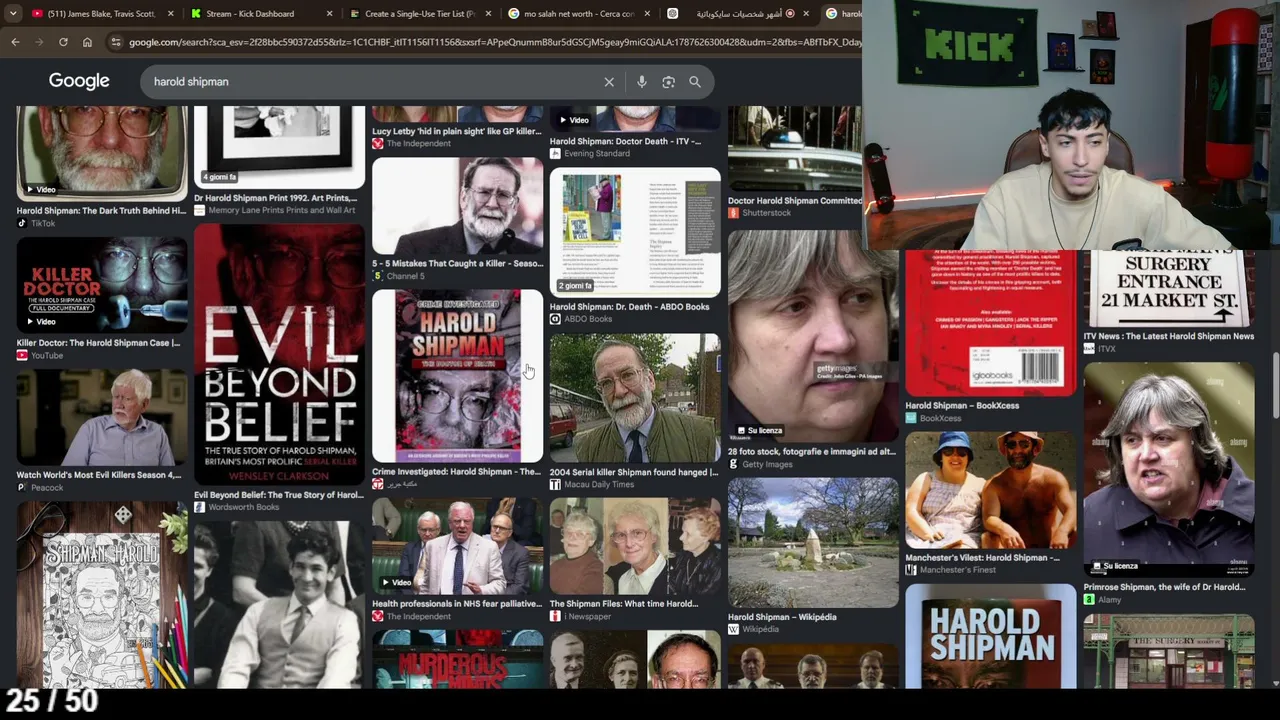Click 'Doctor Harold Shipman Committed' result title
Screen dimensions: 1280x720
(795, 200)
